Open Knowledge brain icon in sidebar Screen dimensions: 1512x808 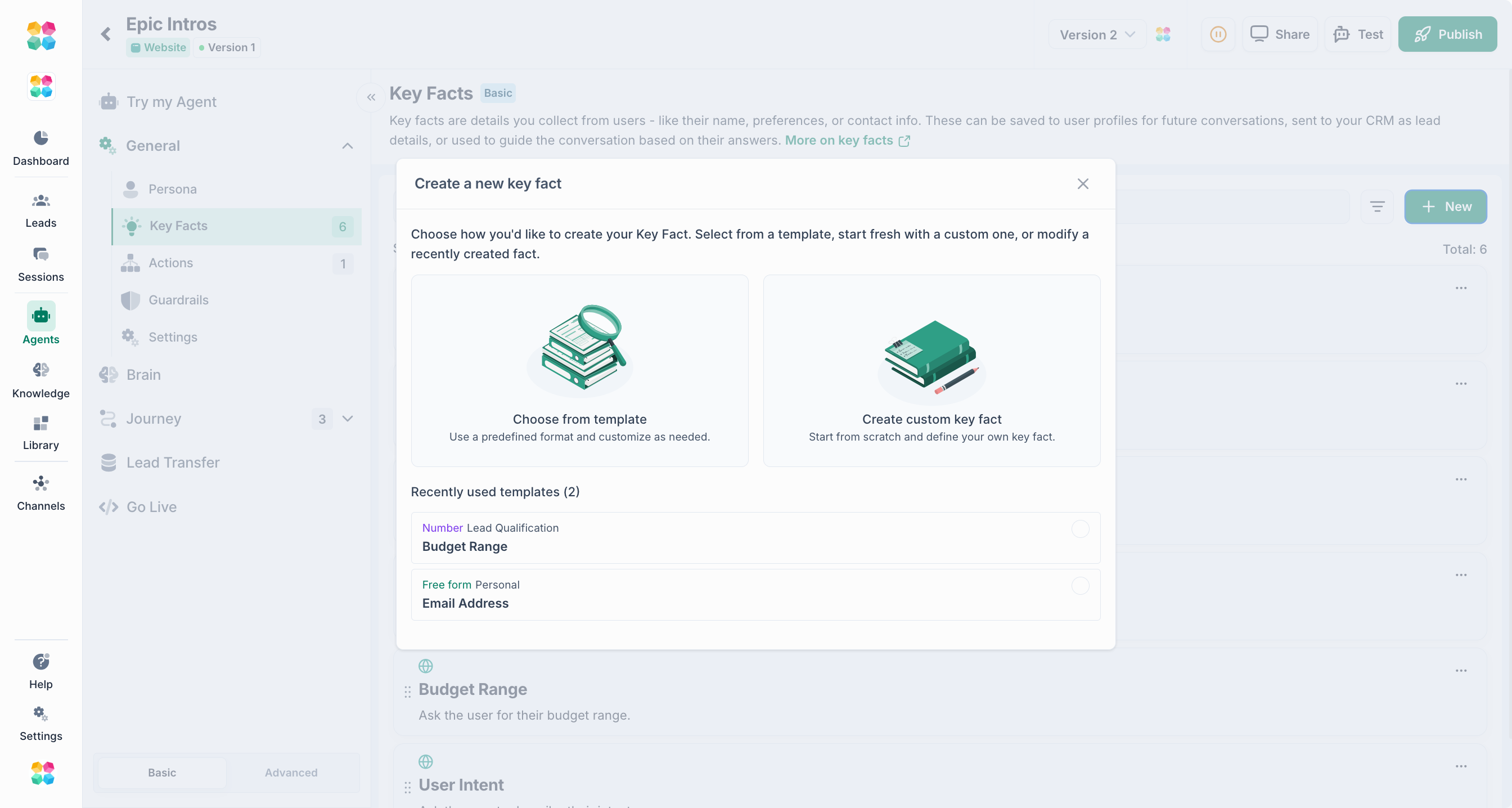(x=40, y=370)
